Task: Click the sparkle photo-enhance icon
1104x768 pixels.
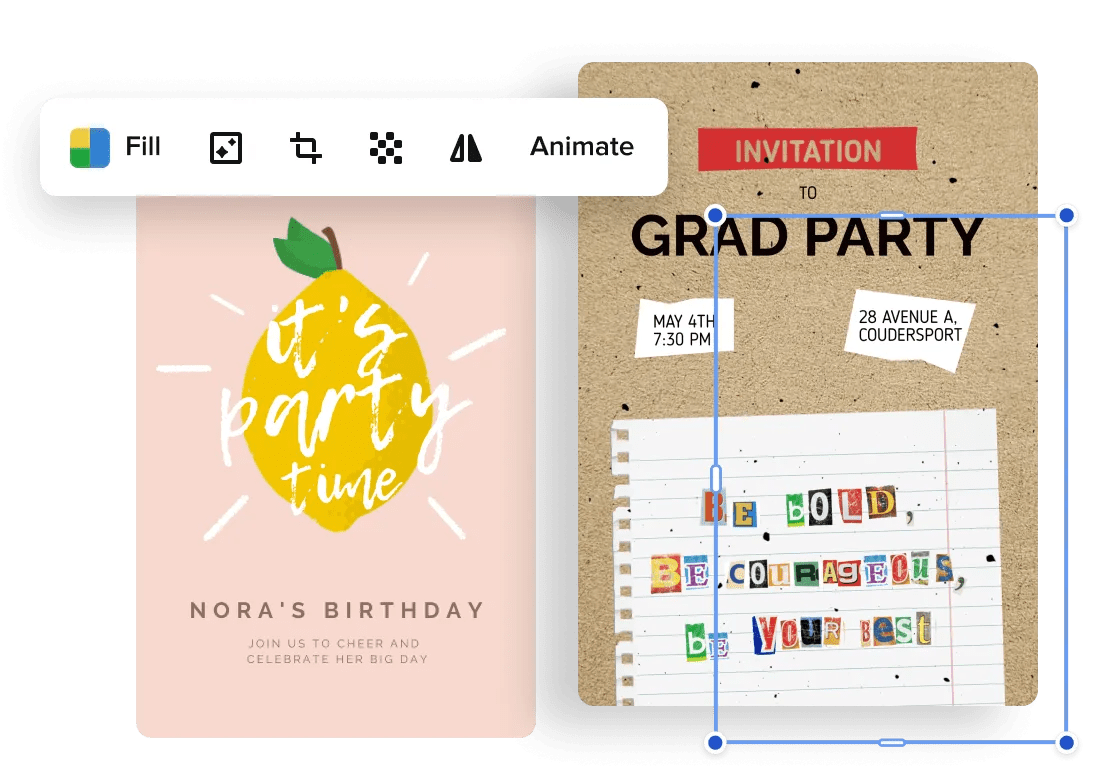Action: click(224, 146)
